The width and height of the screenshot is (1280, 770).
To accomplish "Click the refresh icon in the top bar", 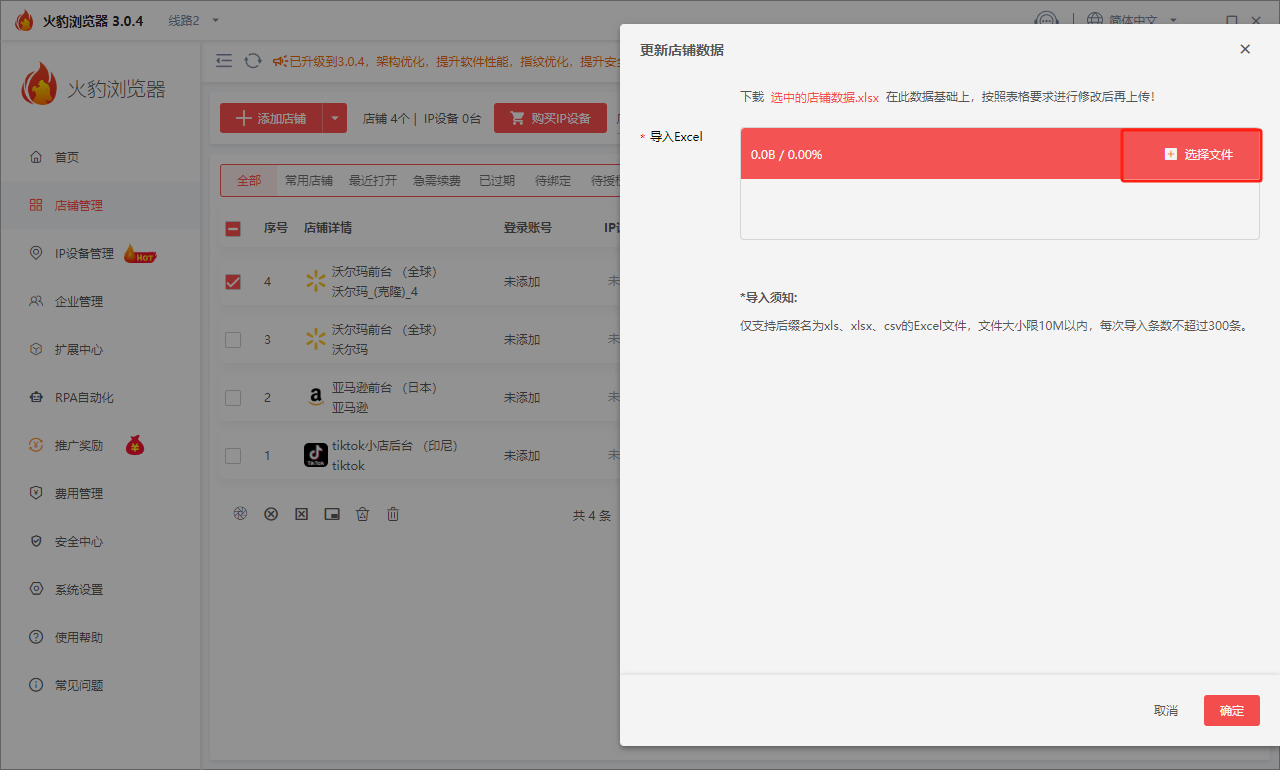I will [x=253, y=61].
